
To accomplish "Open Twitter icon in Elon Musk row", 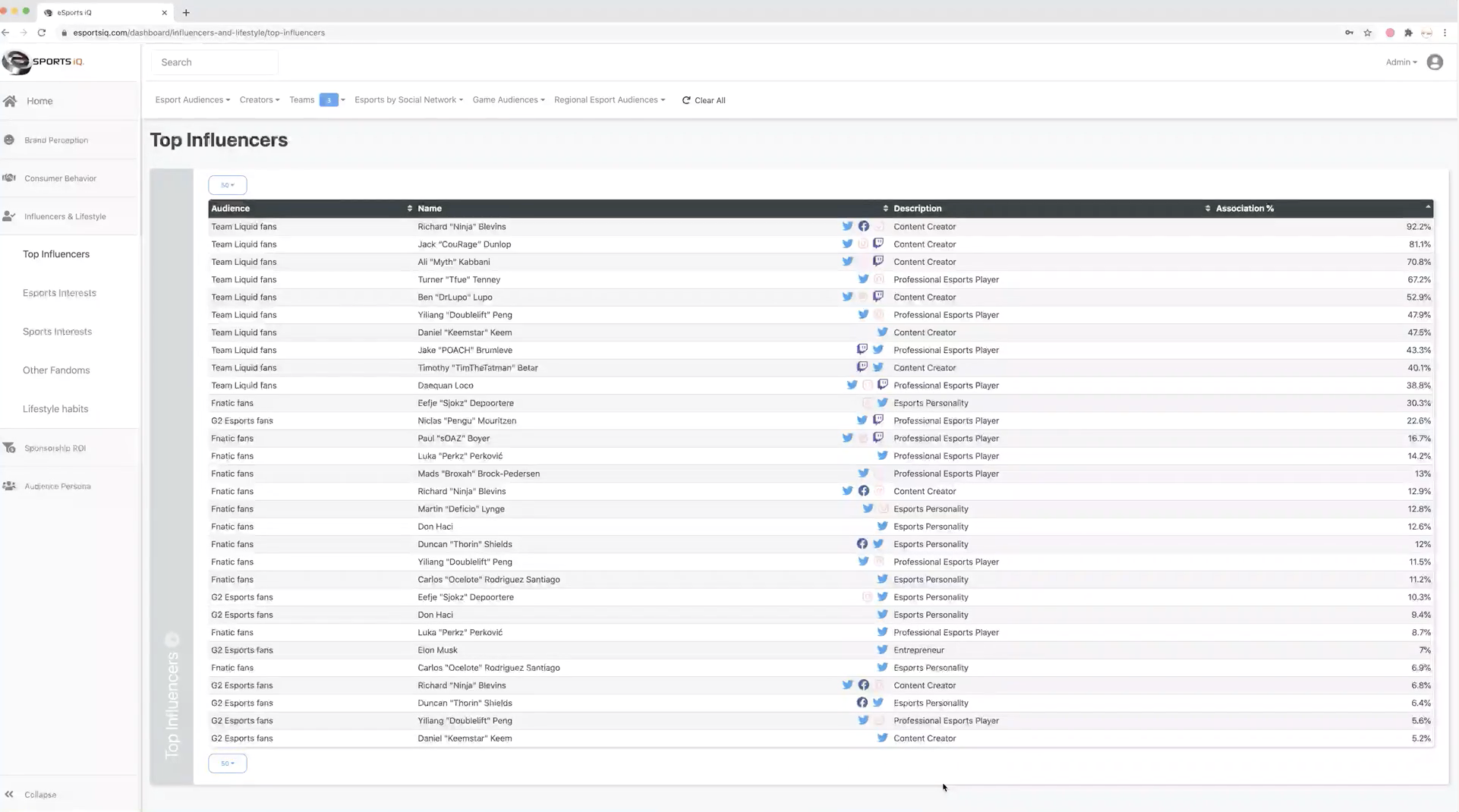I will tap(882, 650).
